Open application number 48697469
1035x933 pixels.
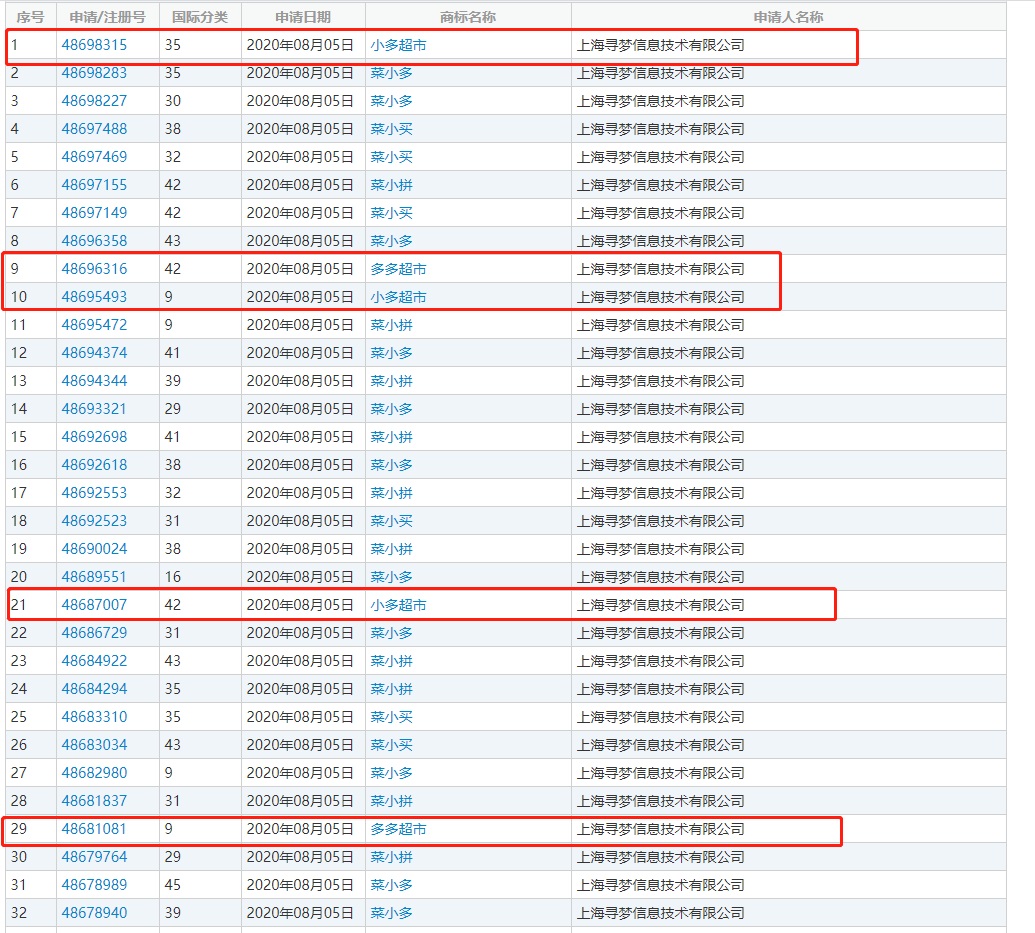coord(94,157)
